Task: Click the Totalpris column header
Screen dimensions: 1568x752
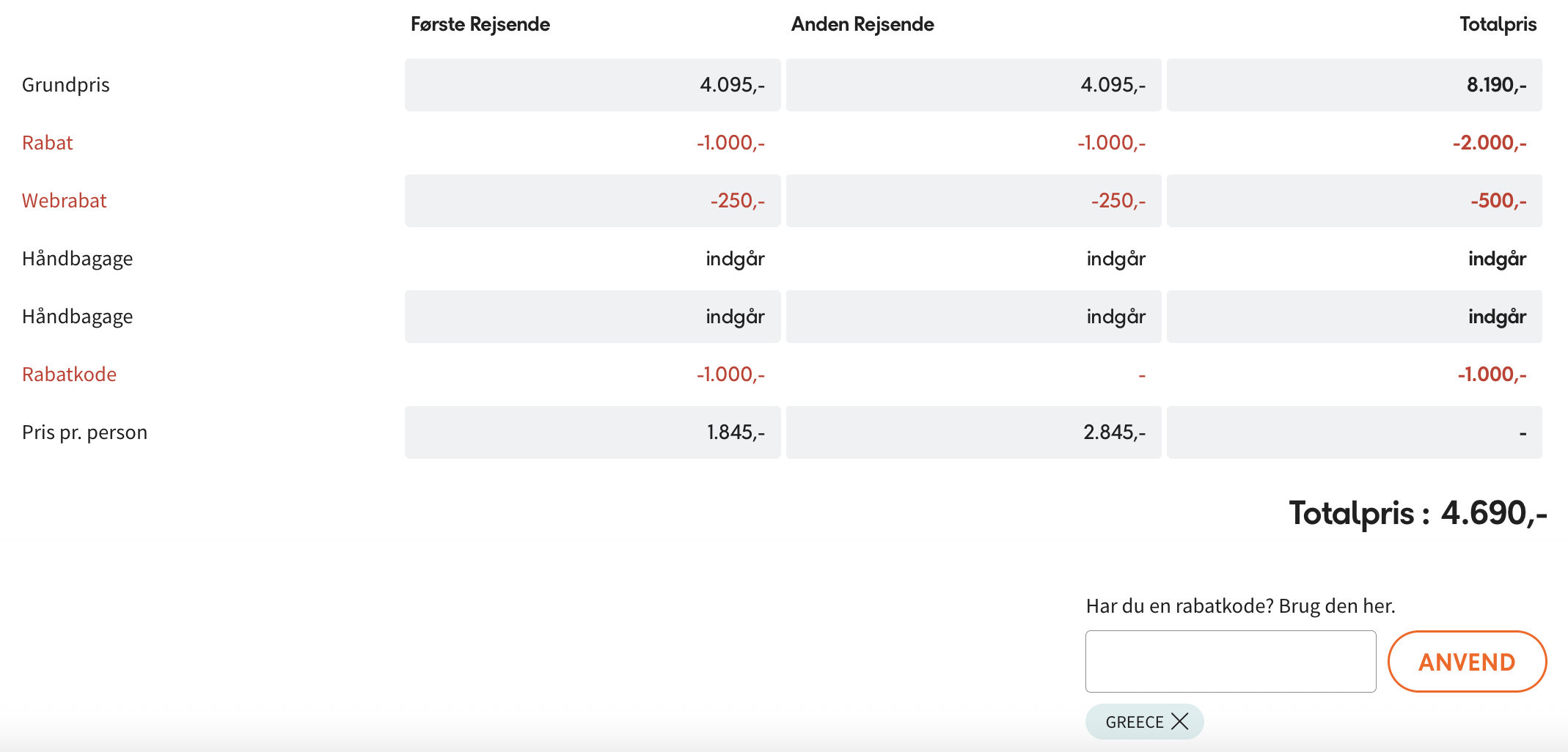Action: coord(1497,24)
